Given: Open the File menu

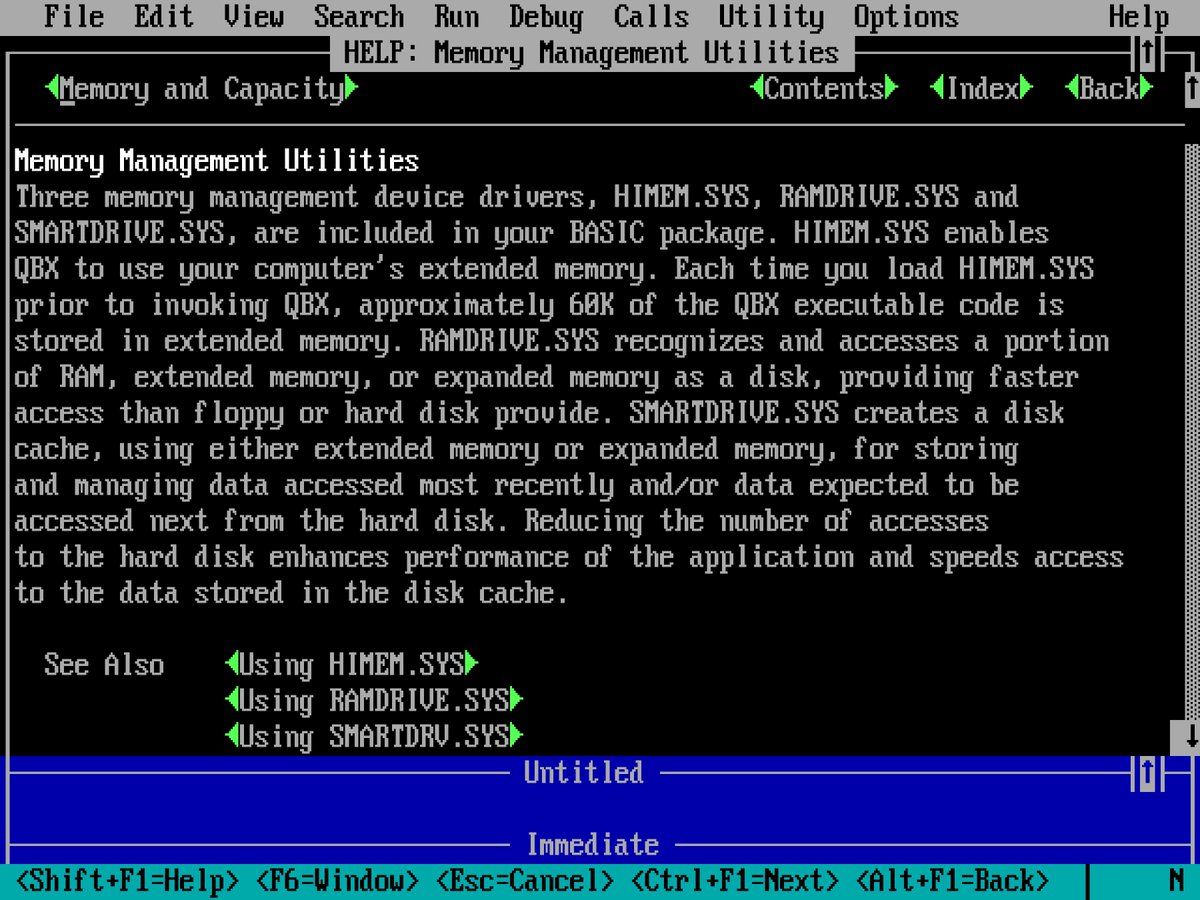Looking at the screenshot, I should click(x=74, y=17).
